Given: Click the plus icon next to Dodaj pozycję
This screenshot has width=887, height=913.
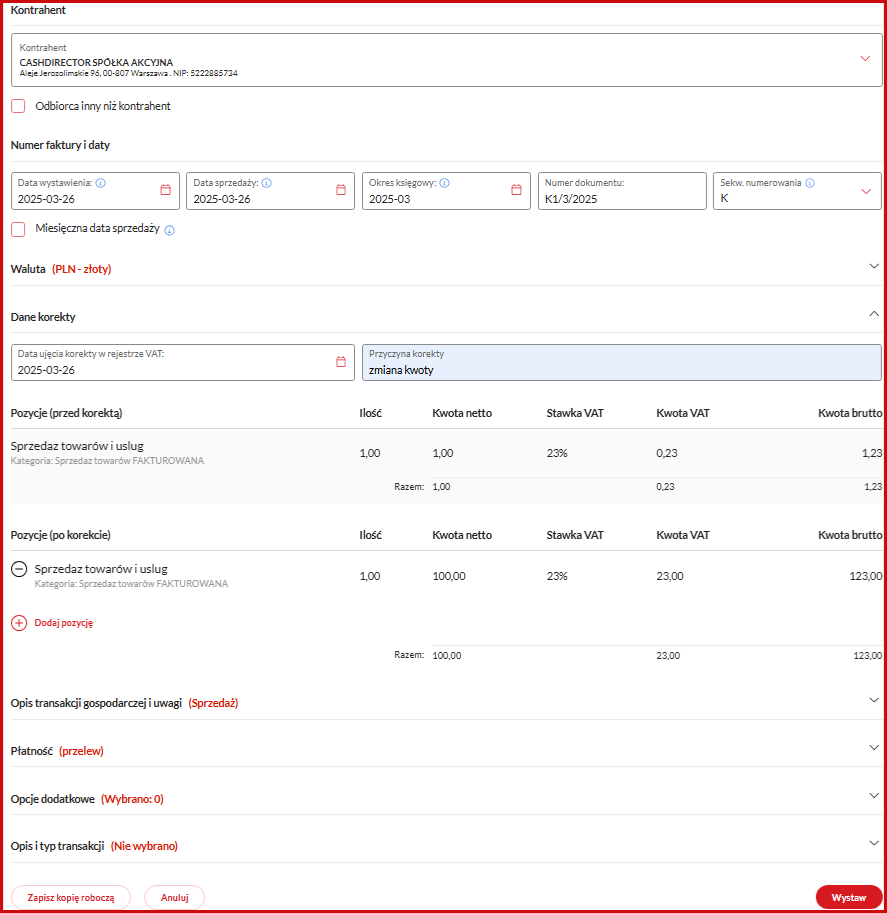Looking at the screenshot, I should [x=19, y=623].
